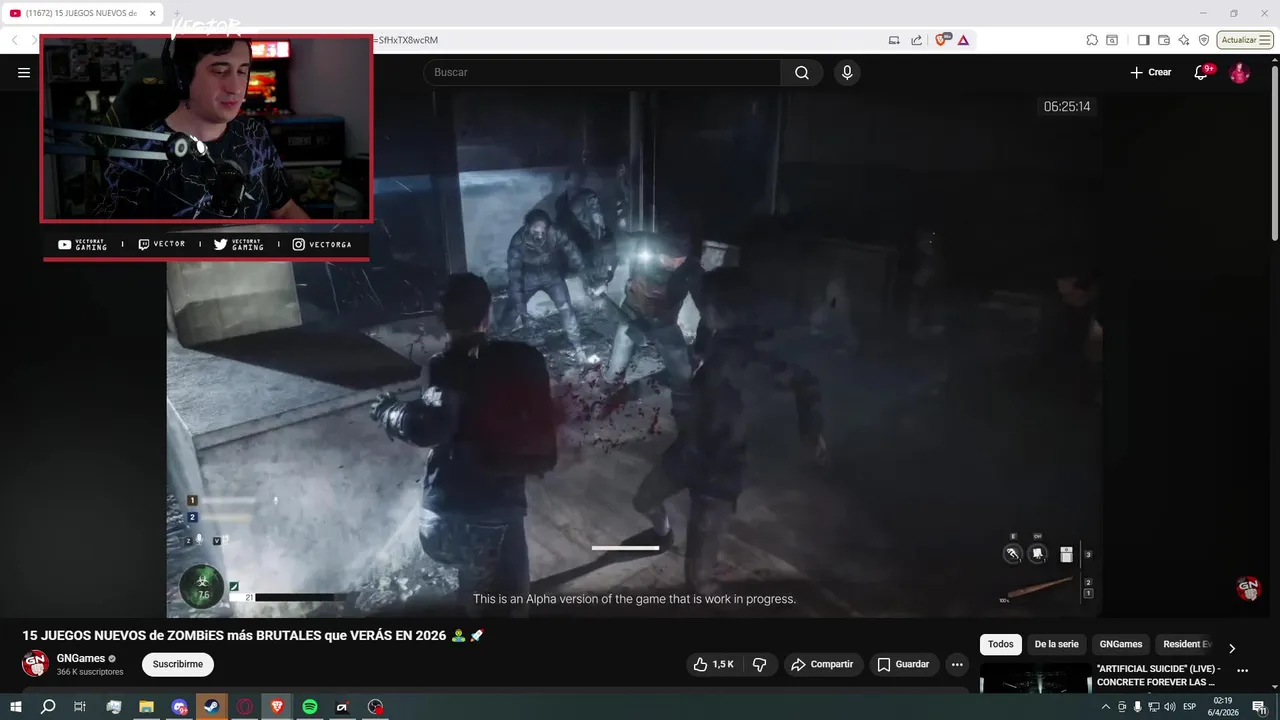Open the Brave Wallet icon
Image resolution: width=1280 pixels, height=720 pixels.
click(1164, 40)
